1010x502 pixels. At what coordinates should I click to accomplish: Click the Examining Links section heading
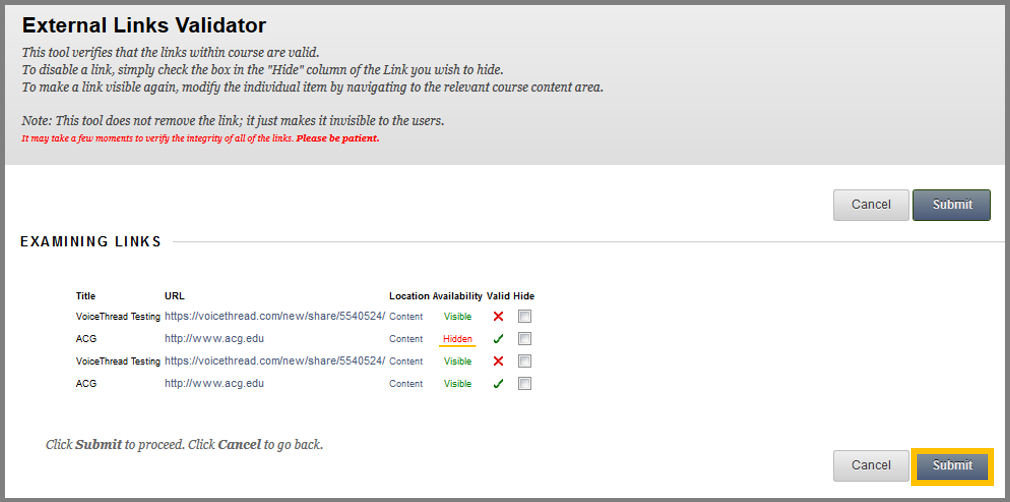(91, 242)
